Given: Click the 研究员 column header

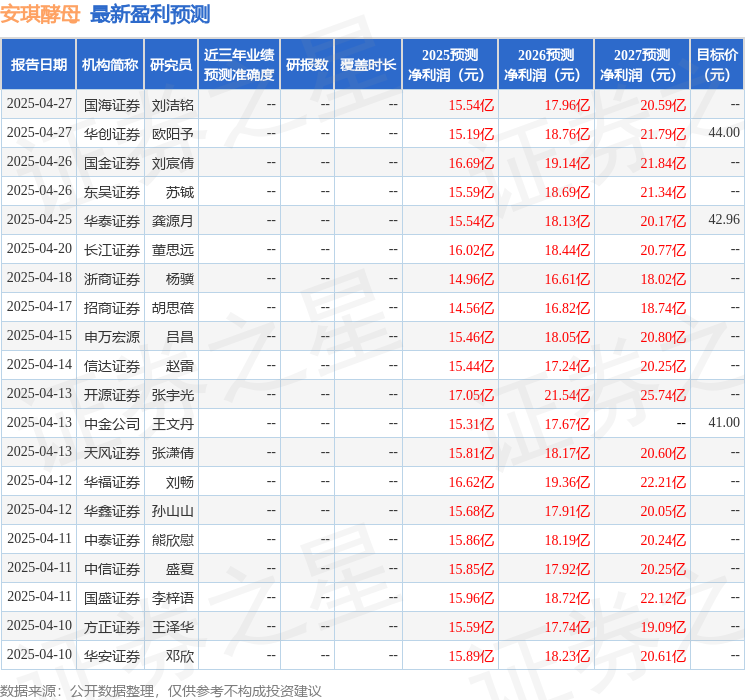Looking at the screenshot, I should coord(171,64).
